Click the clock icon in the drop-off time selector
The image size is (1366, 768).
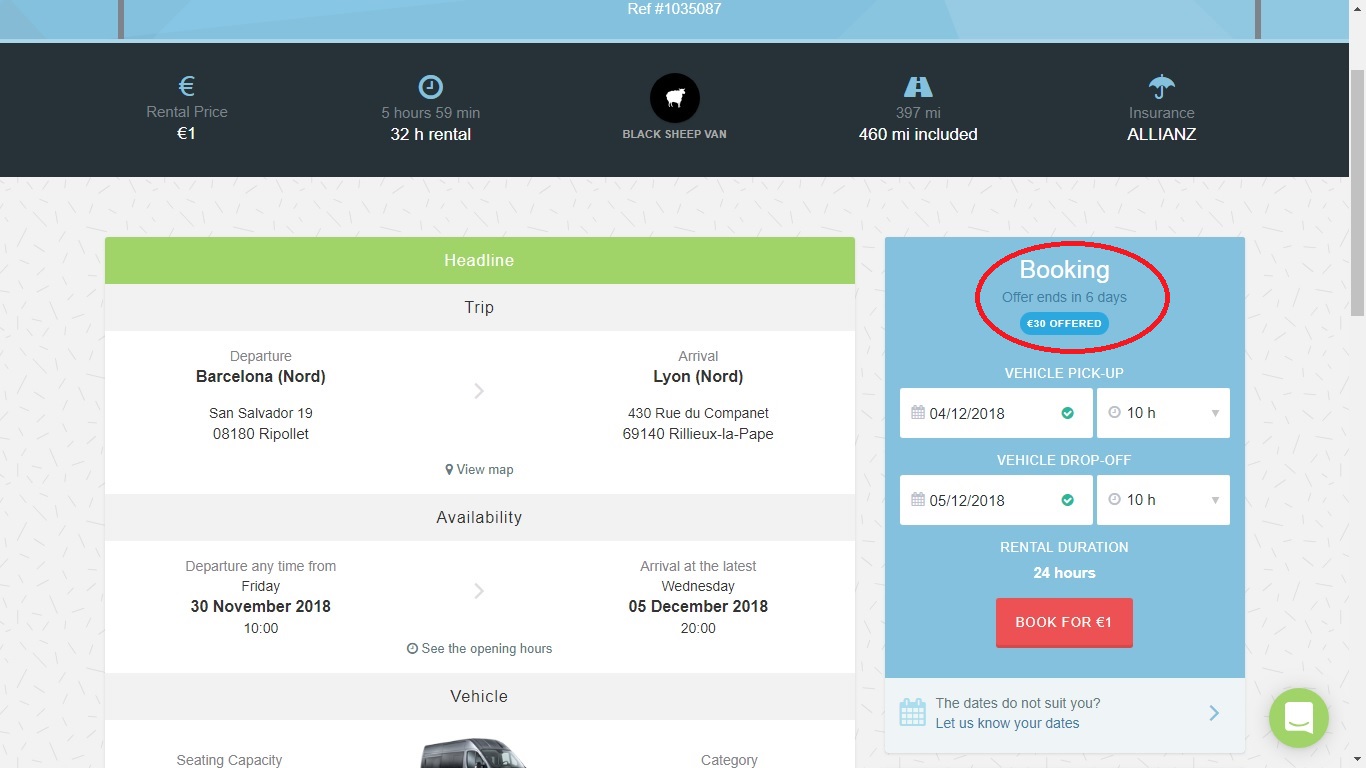pos(1115,500)
